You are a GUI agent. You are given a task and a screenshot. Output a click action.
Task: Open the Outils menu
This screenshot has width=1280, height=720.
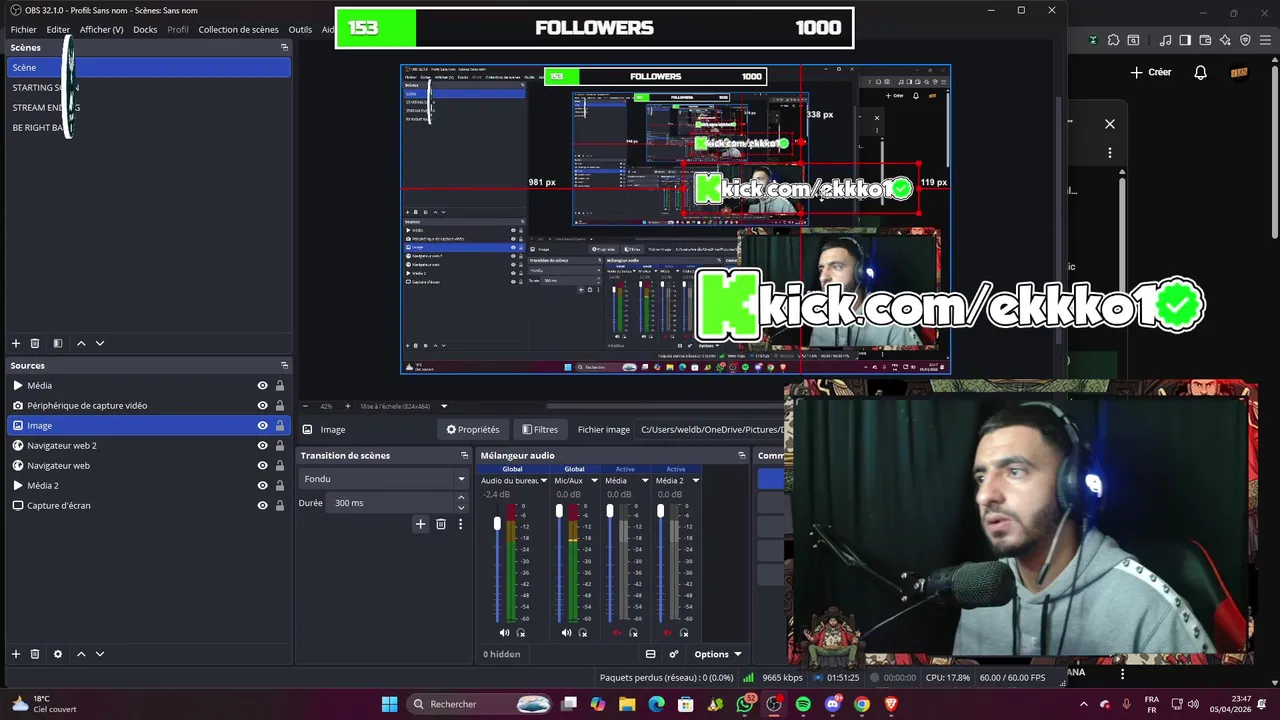pyautogui.click(x=300, y=29)
